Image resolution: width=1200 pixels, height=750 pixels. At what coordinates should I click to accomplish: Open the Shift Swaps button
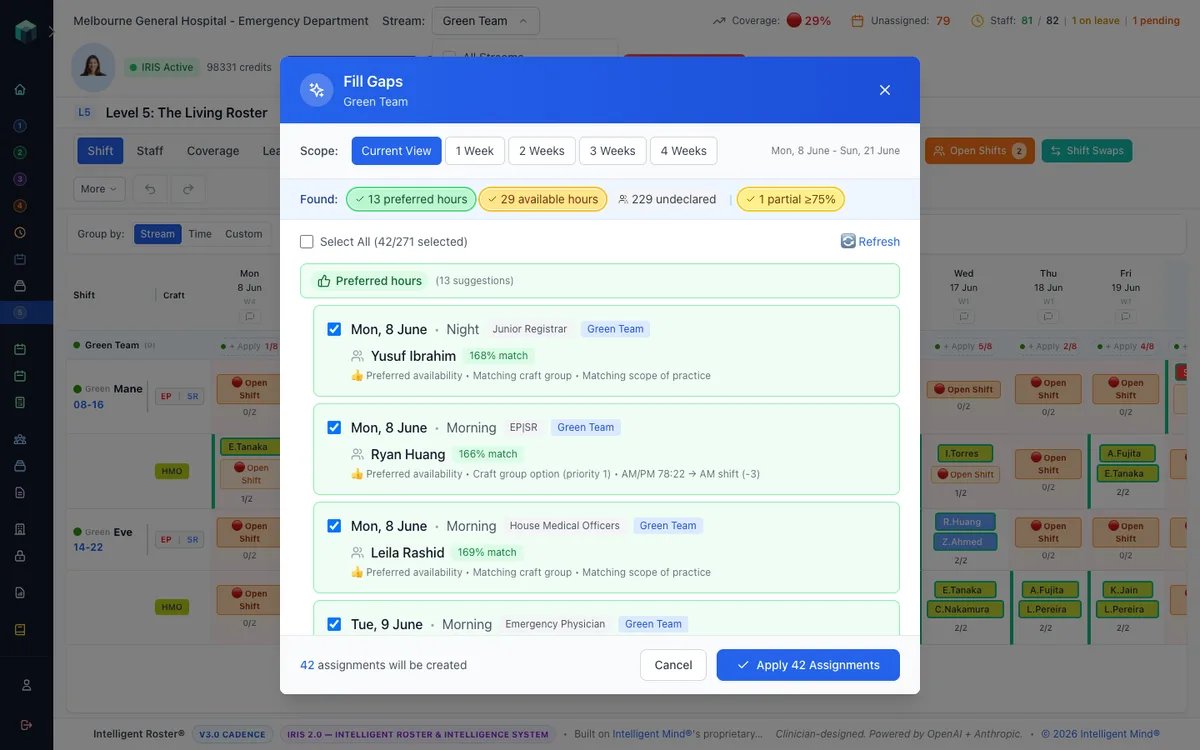coord(1087,151)
